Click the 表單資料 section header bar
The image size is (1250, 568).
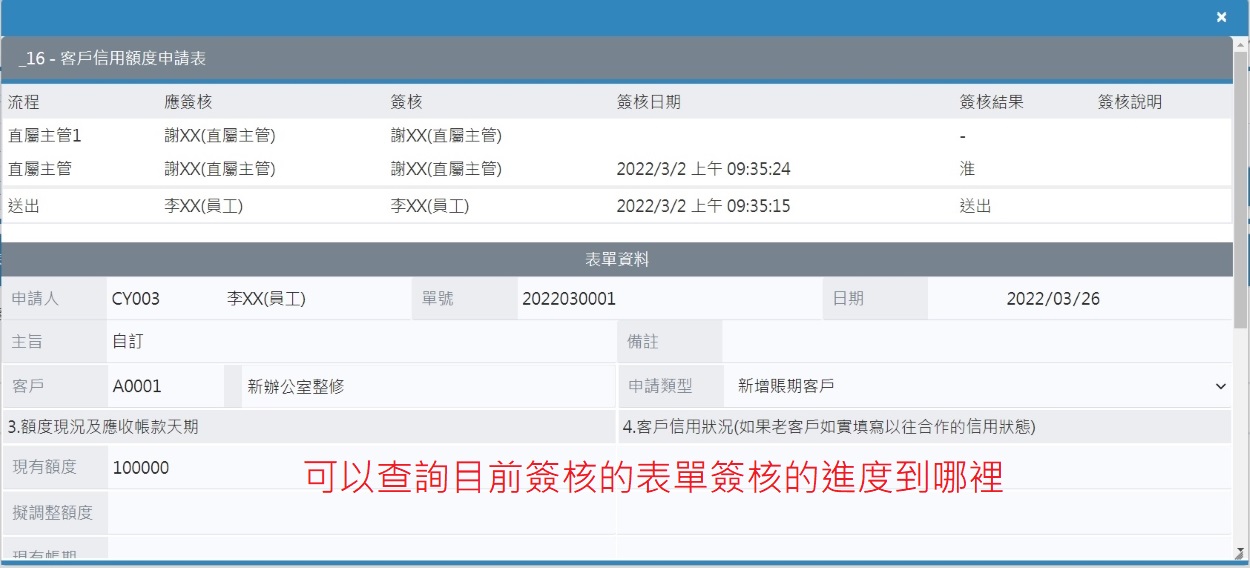[616, 260]
